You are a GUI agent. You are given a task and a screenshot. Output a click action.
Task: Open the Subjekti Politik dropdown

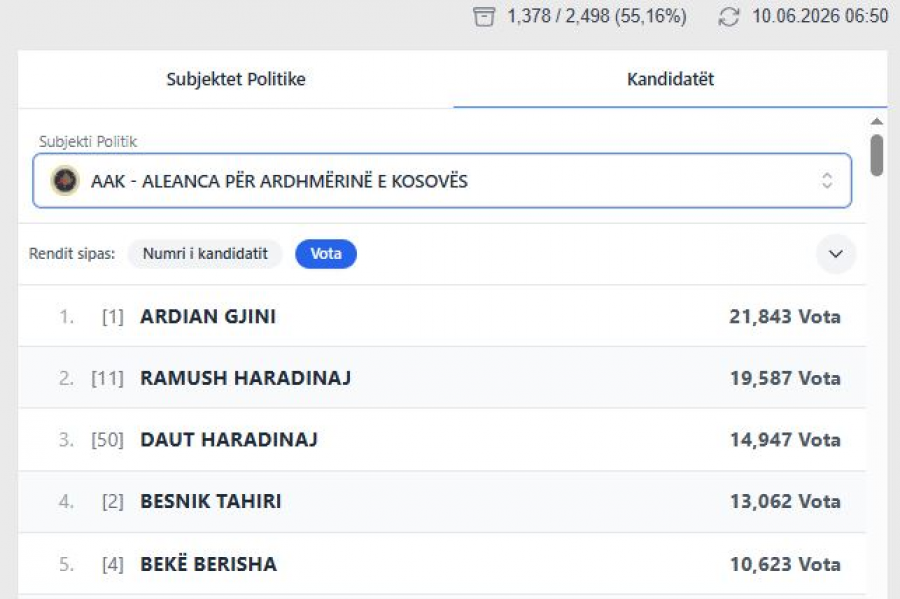tap(442, 181)
